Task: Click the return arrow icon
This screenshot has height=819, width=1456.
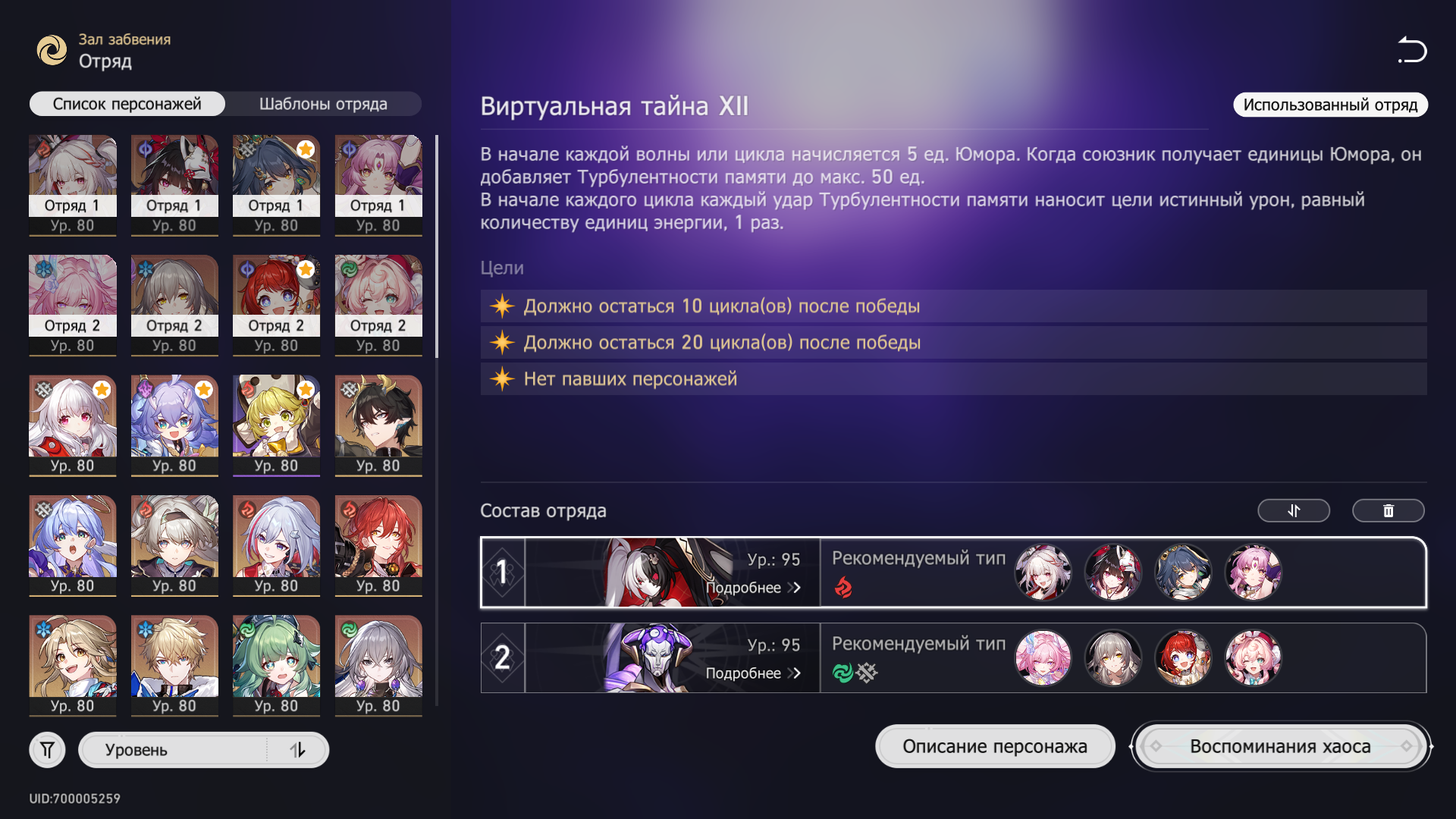Action: (x=1412, y=50)
